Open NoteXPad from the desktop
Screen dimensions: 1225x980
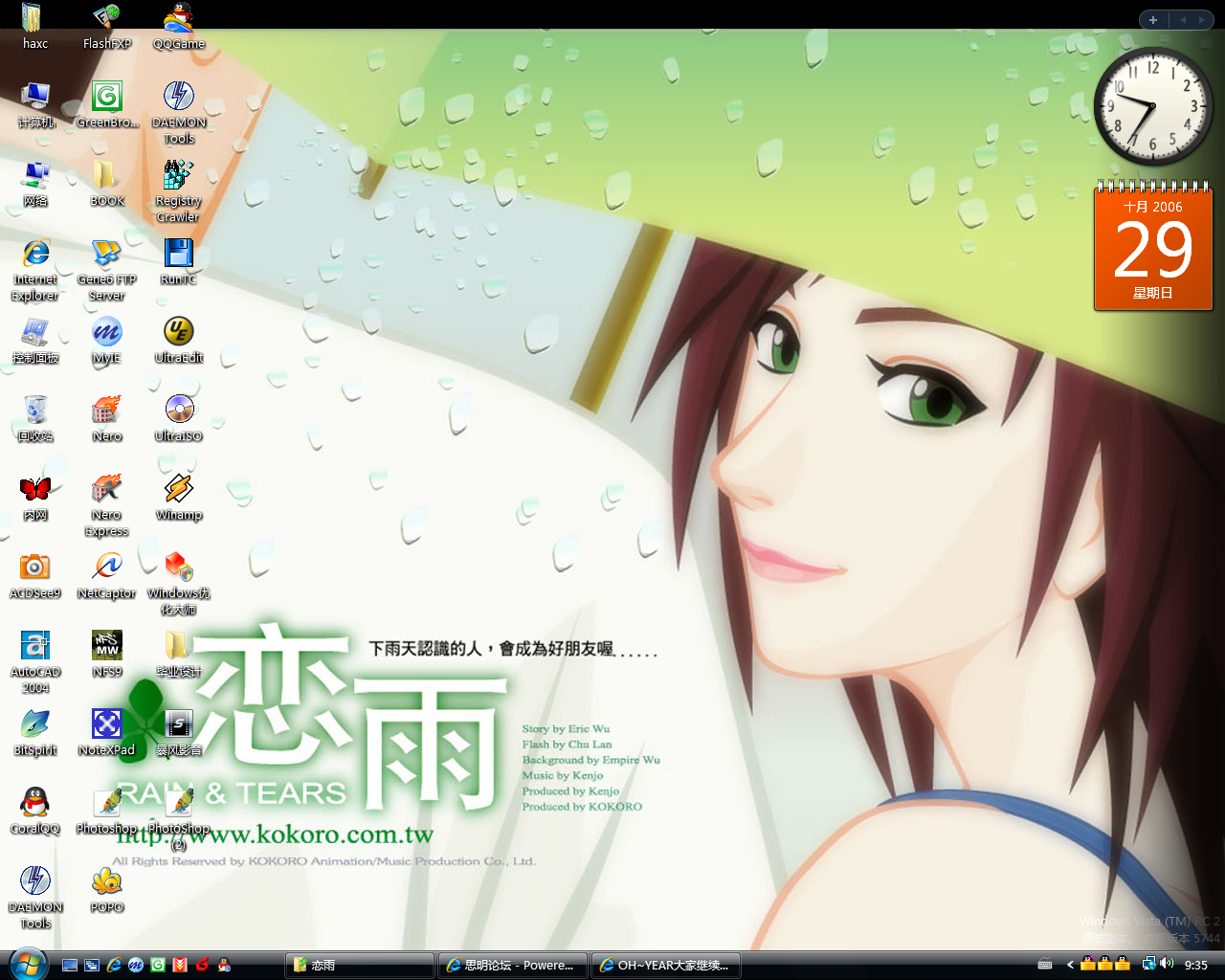pos(106,733)
